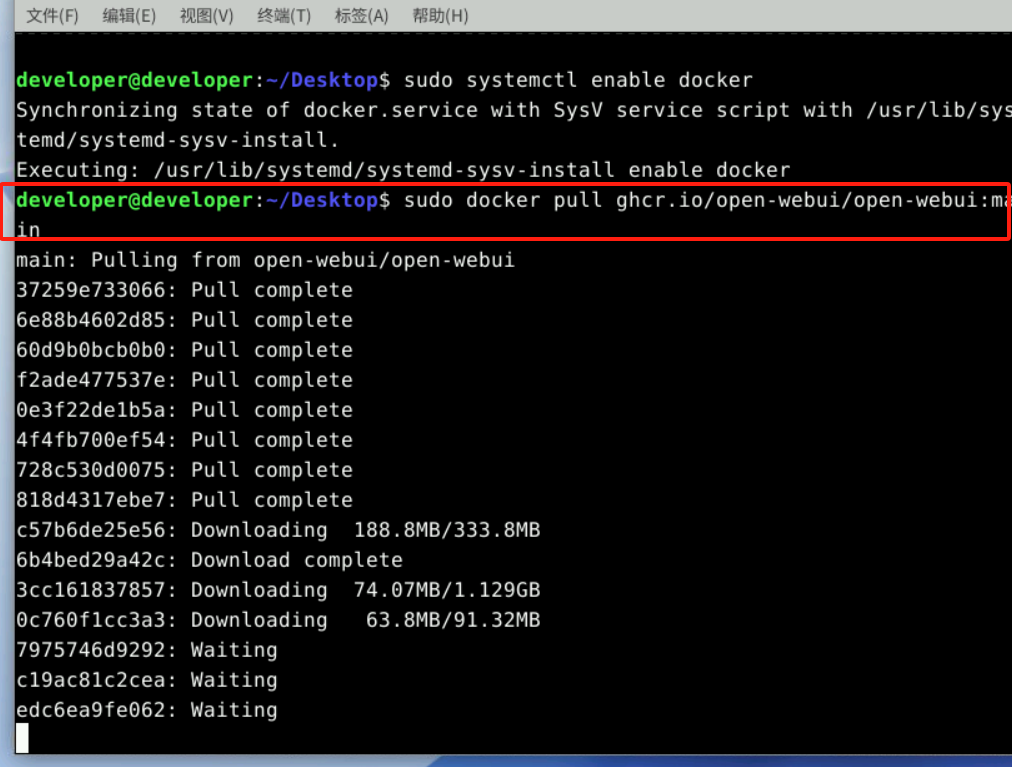
Task: Click the layer line 4f4fb700ef54
Action: (185, 440)
